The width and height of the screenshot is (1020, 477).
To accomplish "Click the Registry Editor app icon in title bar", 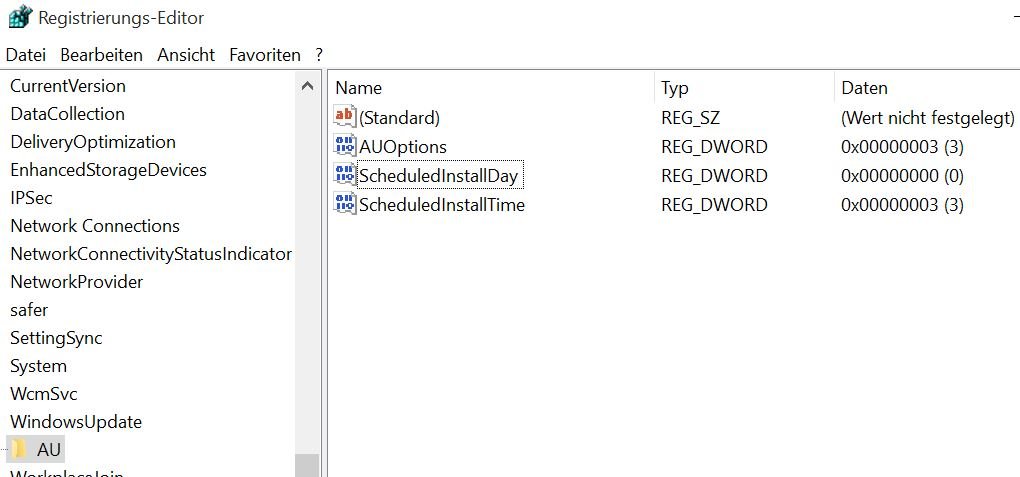I will coord(20,16).
